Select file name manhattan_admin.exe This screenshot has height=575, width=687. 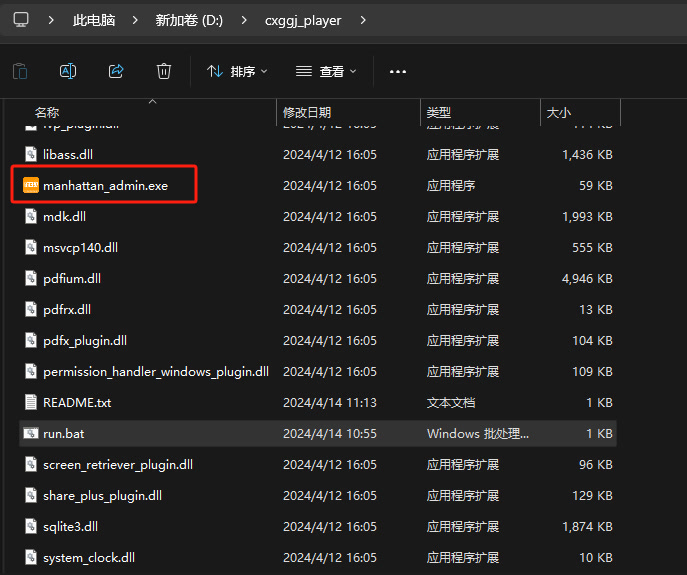click(106, 186)
